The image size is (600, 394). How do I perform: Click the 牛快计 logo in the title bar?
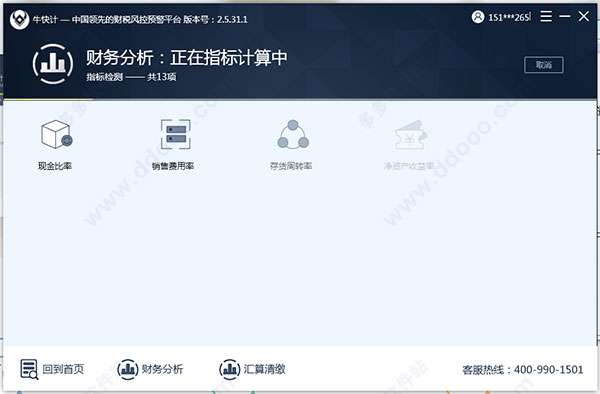coord(20,19)
